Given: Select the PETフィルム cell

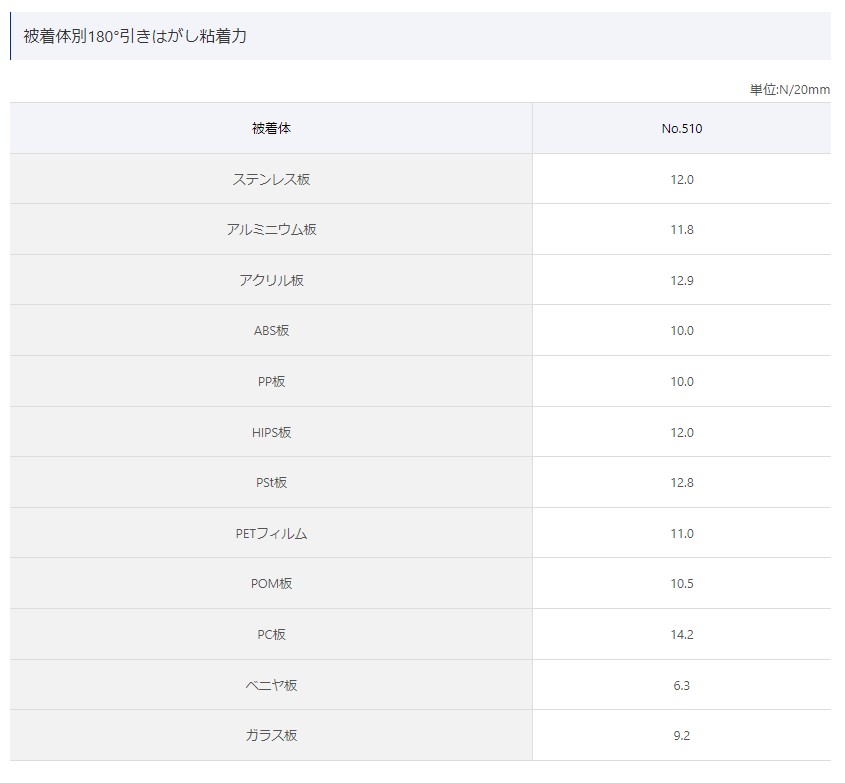Looking at the screenshot, I should 271,533.
